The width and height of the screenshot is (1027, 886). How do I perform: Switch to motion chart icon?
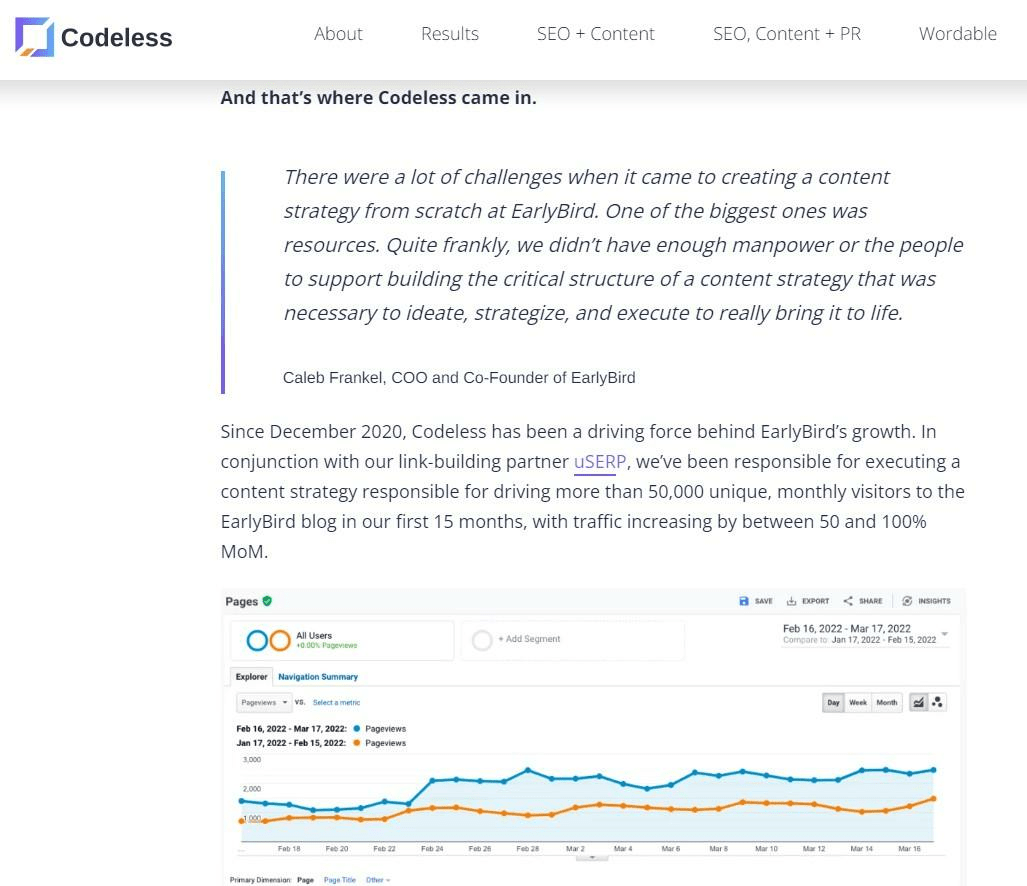coord(937,703)
